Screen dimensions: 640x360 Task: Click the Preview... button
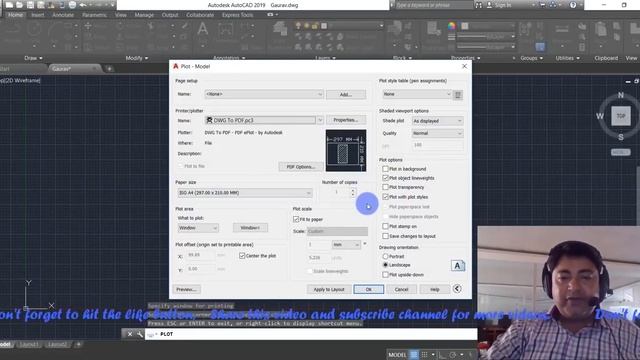(187, 289)
